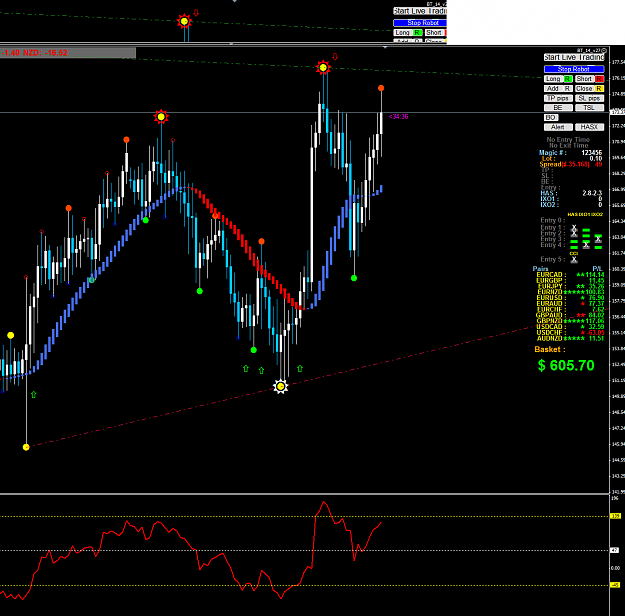Click the EURGBP pair row

pyautogui.click(x=570, y=281)
